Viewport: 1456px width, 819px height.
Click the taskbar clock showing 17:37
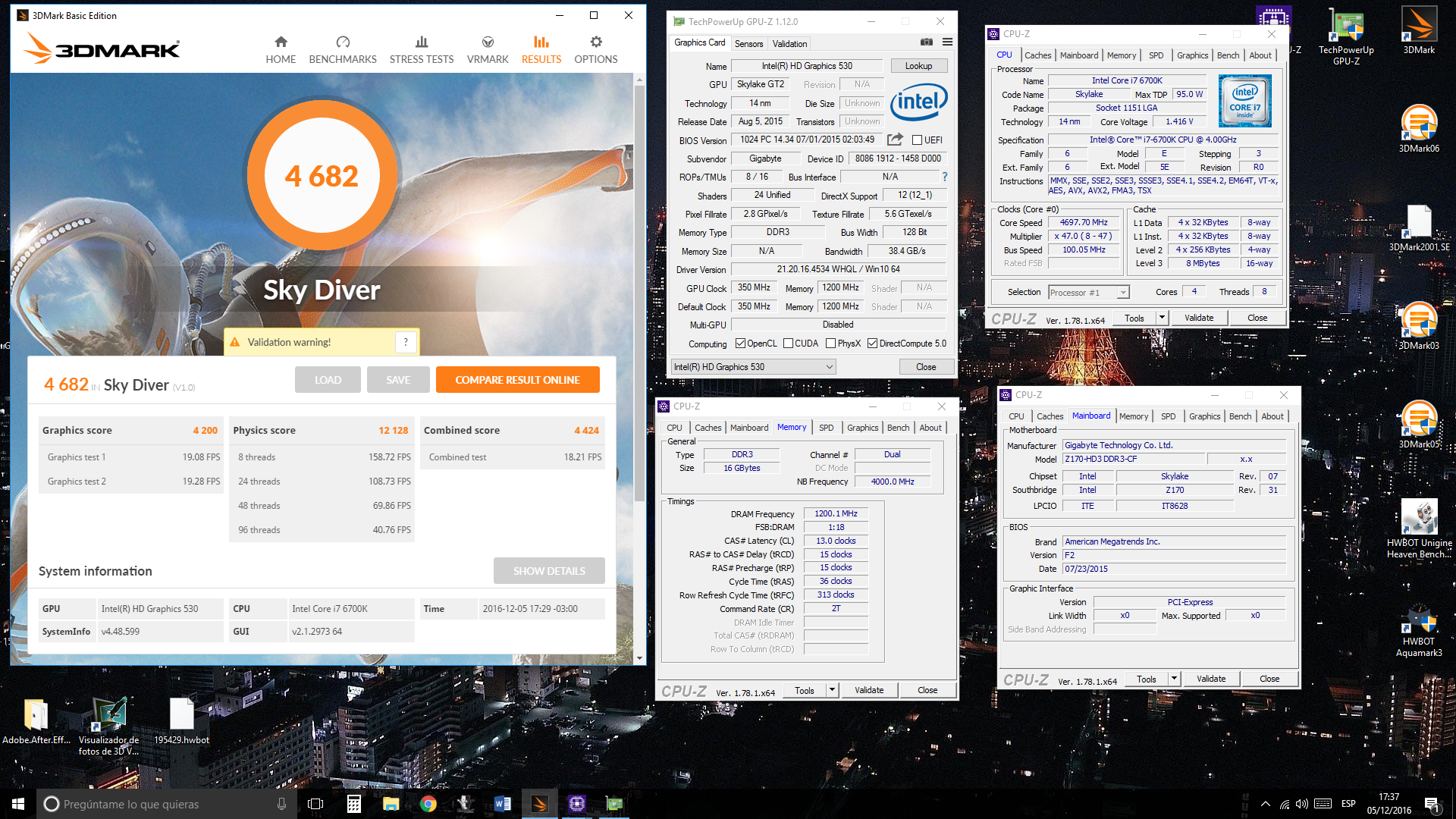point(1389,804)
